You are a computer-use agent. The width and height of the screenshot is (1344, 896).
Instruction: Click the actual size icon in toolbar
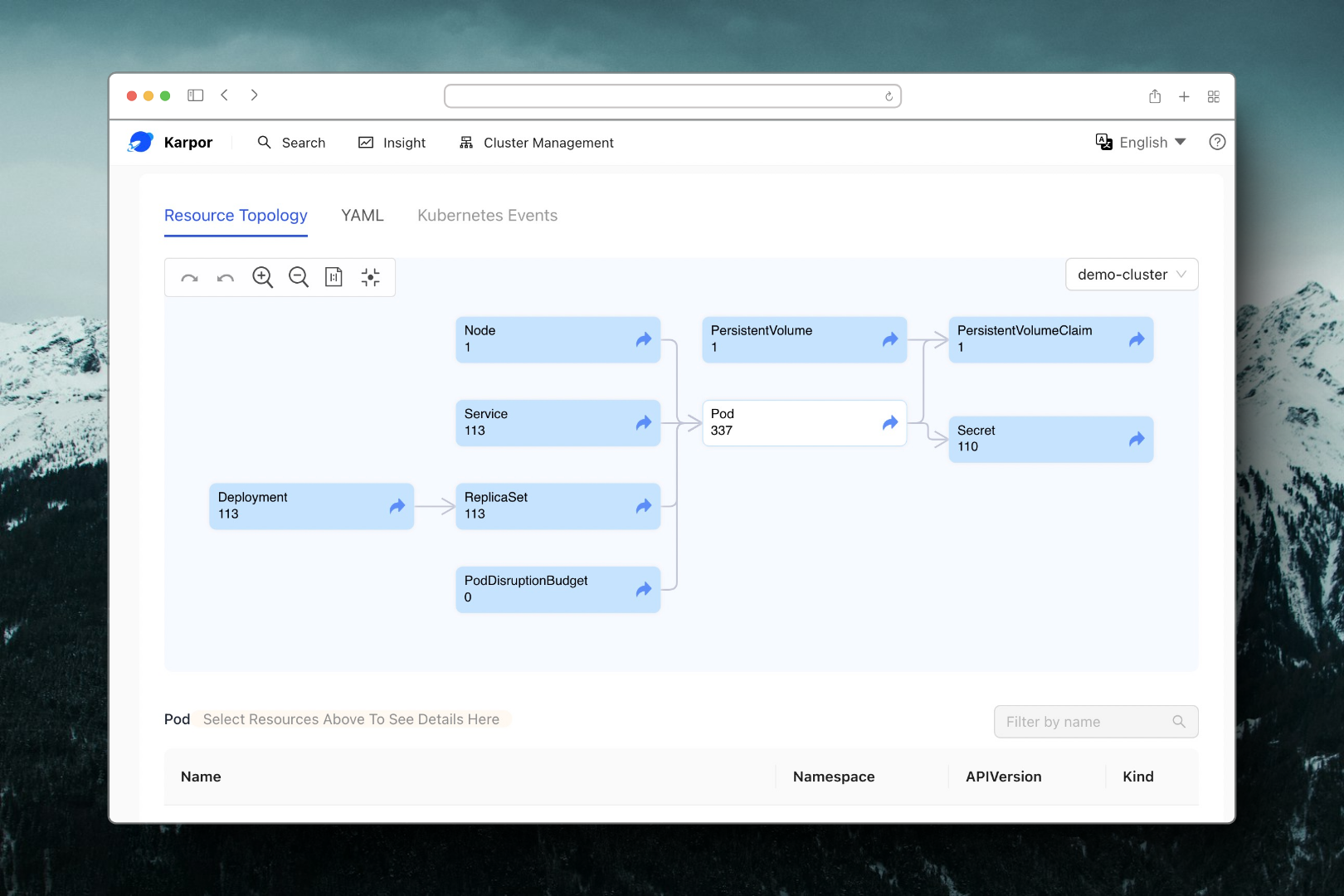coord(334,277)
